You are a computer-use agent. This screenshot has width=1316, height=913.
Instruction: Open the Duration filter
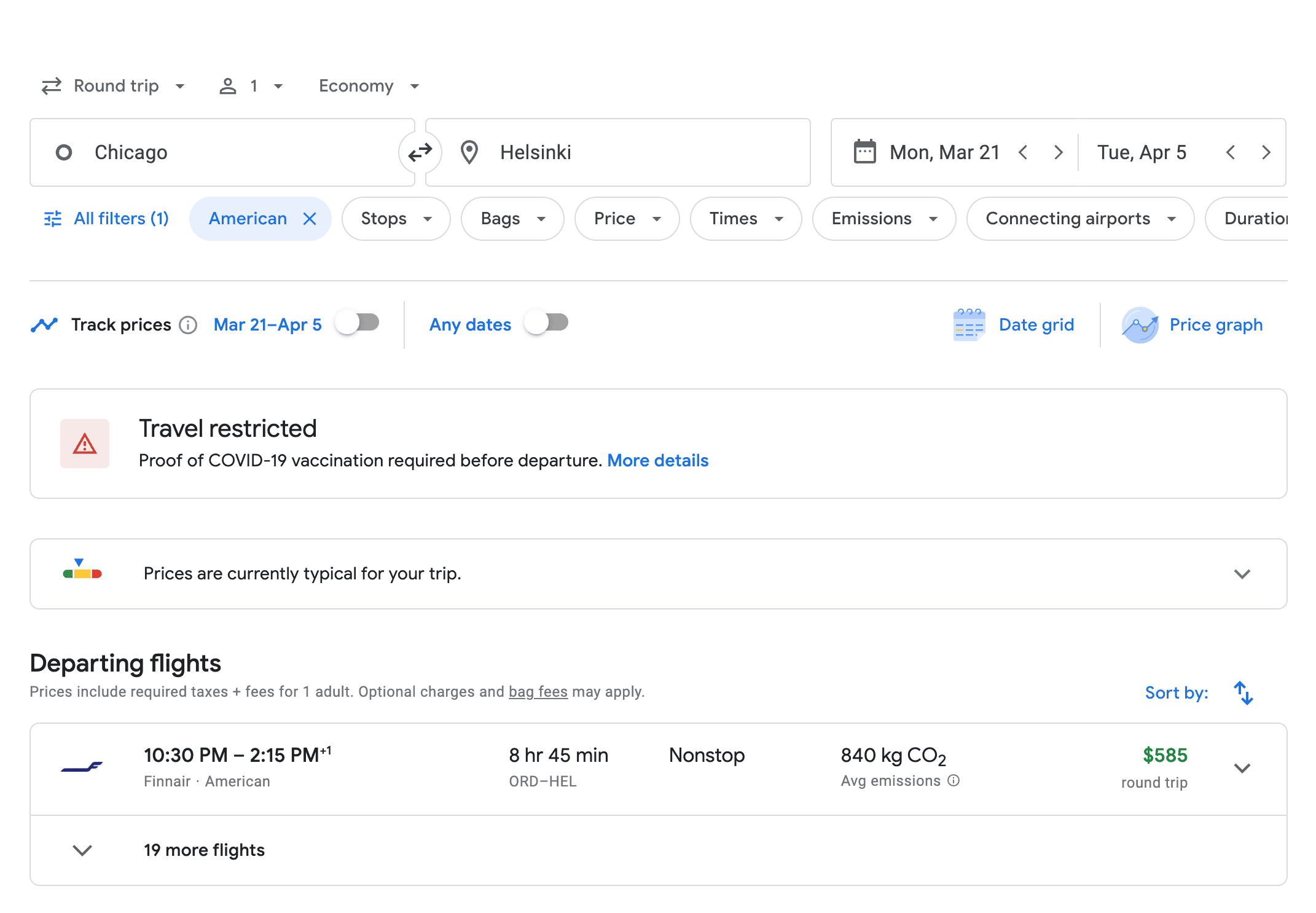click(x=1247, y=219)
